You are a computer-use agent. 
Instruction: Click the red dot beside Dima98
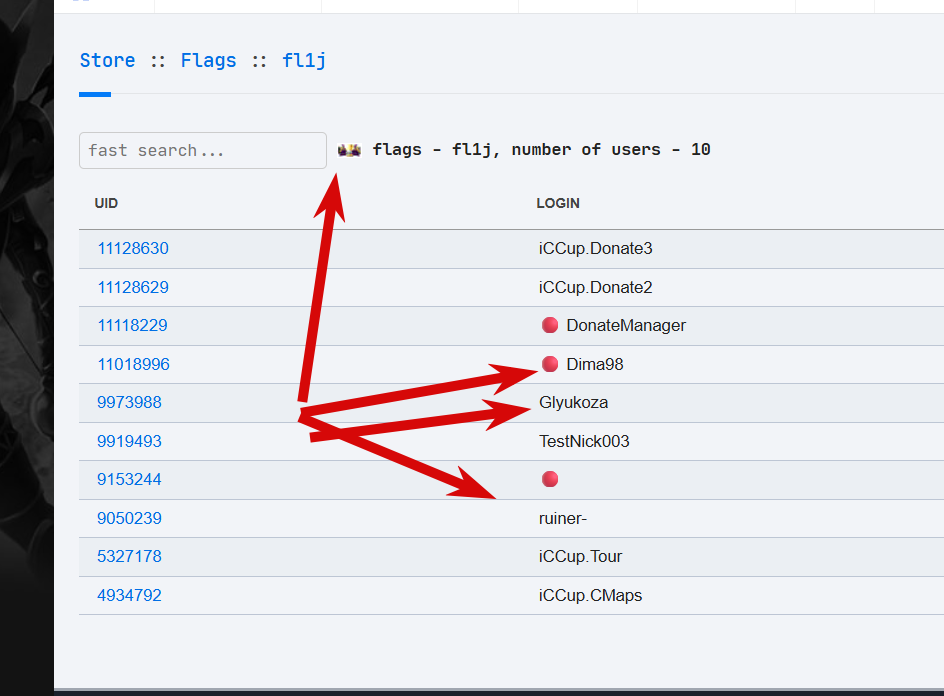coord(549,364)
